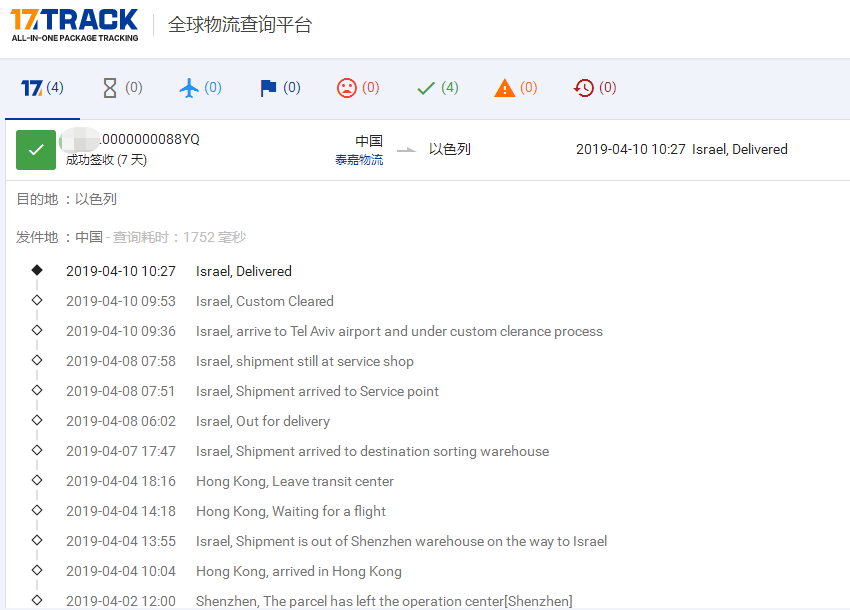This screenshot has height=610, width=850.
Task: Click the green delivered status checkmark badge
Action: click(36, 149)
